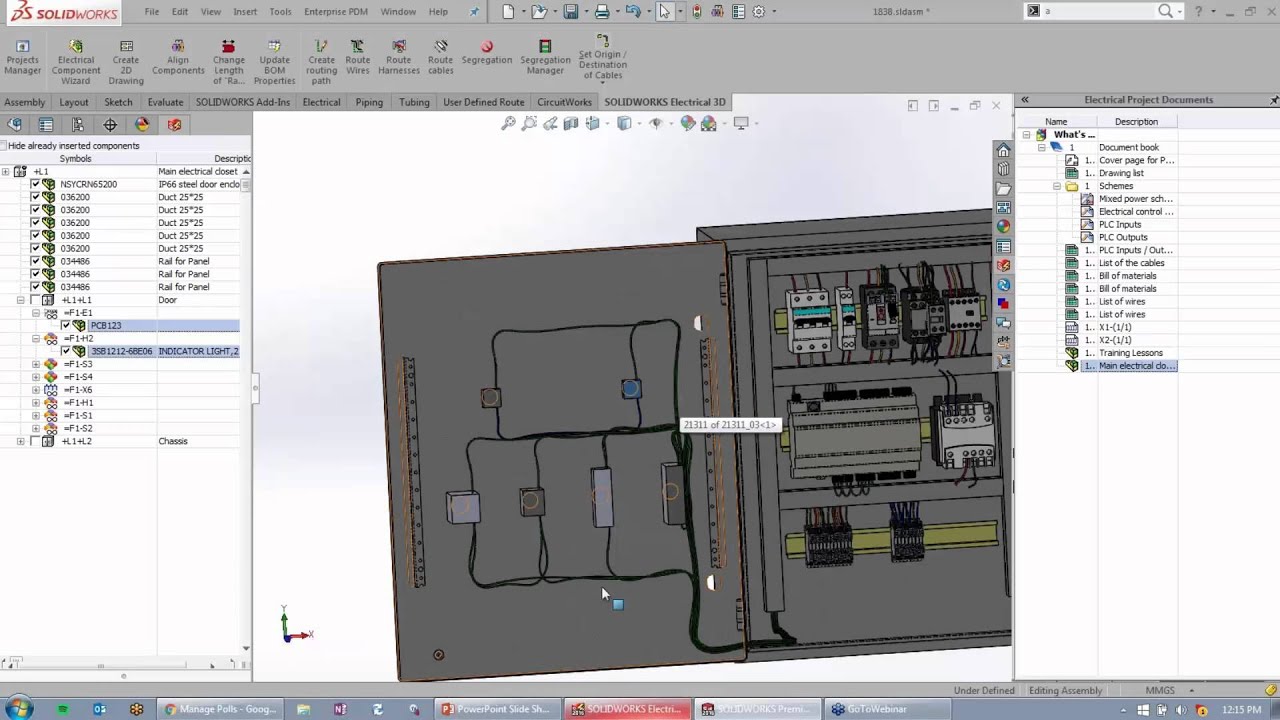Screen dimensions: 1280x720
Task: Open the DisplayManager color ball tab in left panel
Action: [x=142, y=125]
